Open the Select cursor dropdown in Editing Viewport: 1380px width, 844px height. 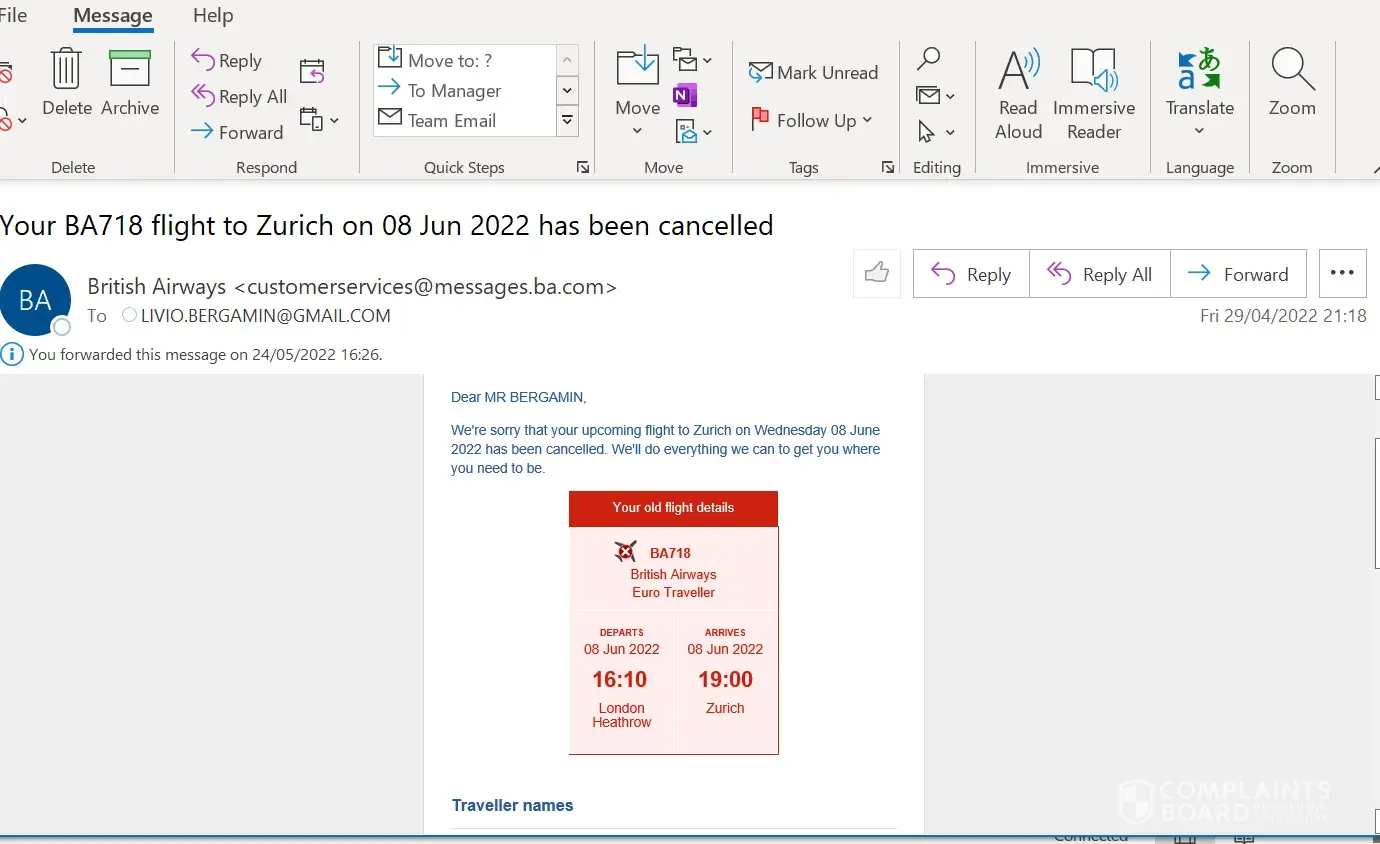coord(935,132)
